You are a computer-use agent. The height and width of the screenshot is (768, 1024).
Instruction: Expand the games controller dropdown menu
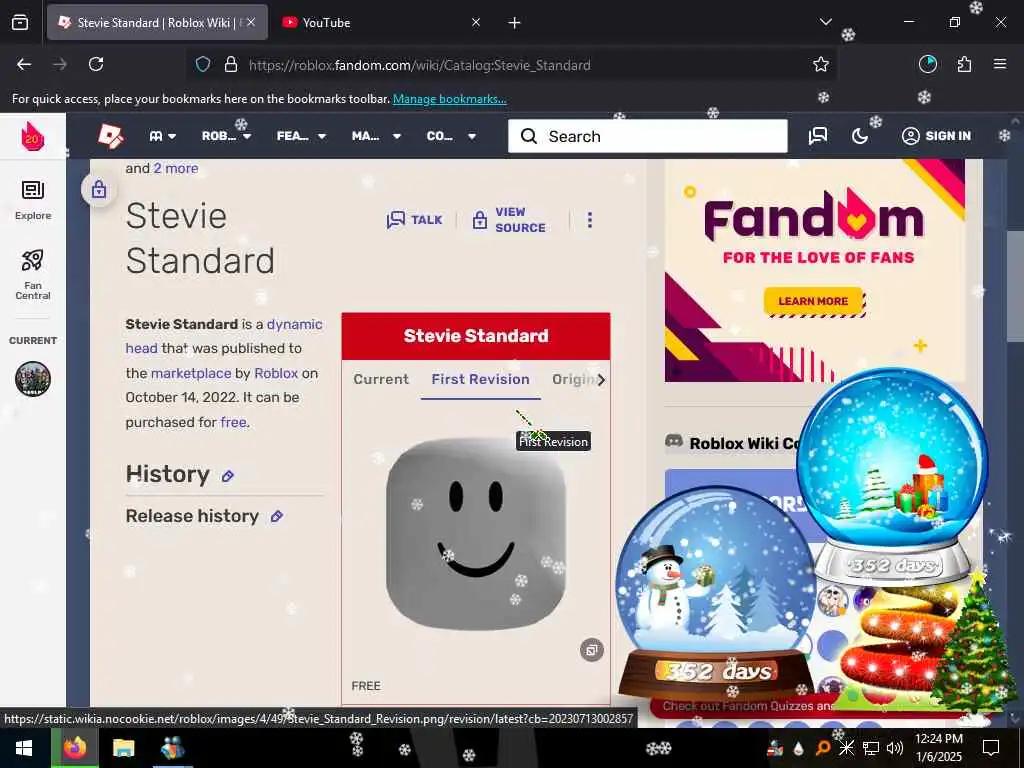(x=163, y=136)
